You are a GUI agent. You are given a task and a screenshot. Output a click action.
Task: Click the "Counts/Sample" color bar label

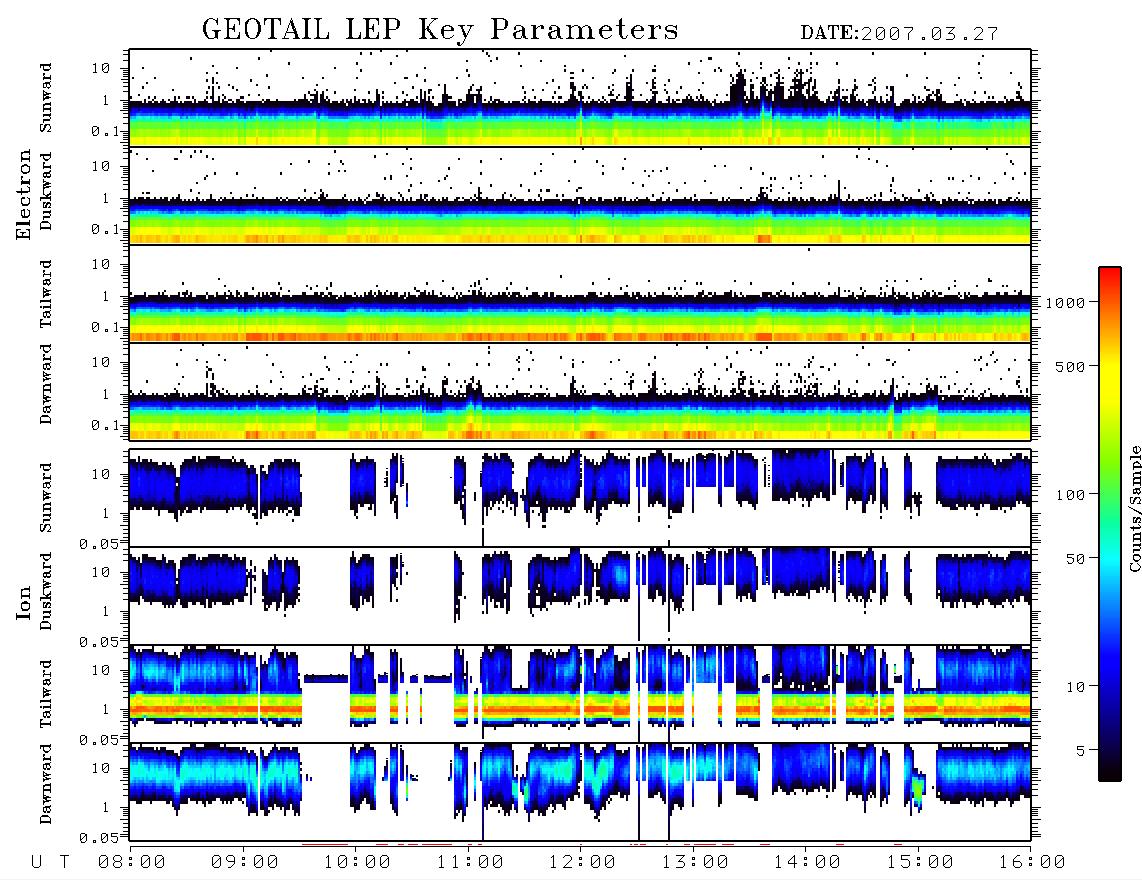(x=1134, y=508)
